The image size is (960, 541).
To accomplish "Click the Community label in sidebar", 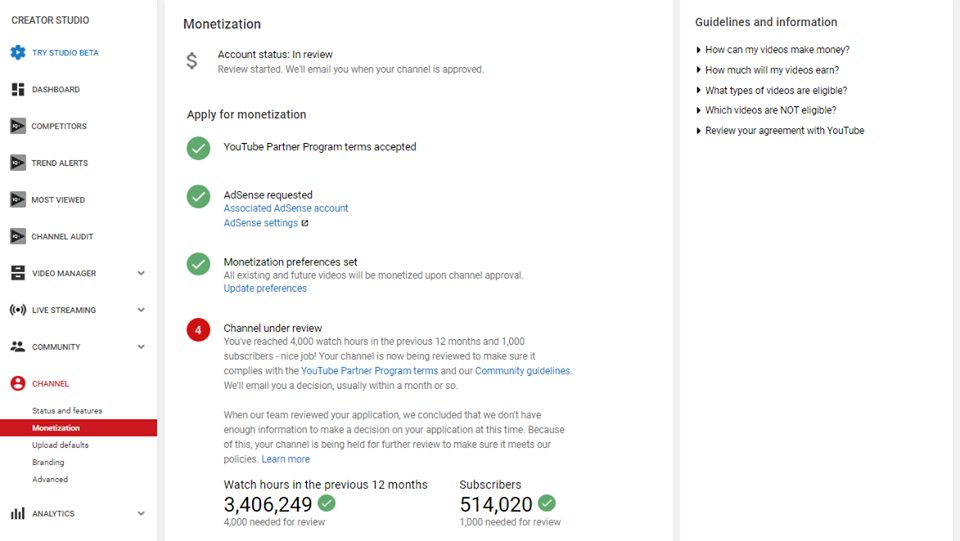I will (x=56, y=346).
